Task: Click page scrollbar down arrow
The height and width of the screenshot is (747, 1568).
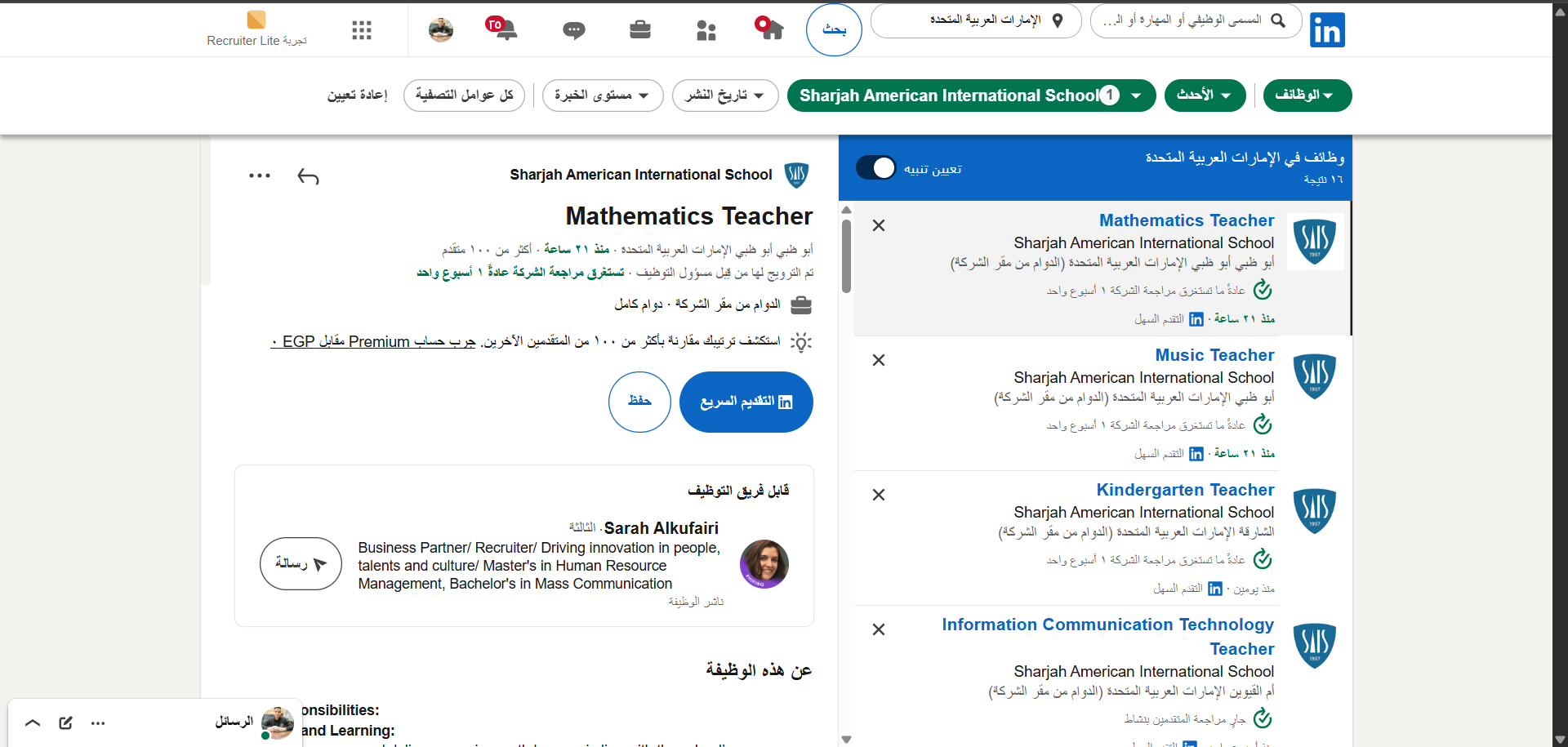Action: click(x=1560, y=740)
